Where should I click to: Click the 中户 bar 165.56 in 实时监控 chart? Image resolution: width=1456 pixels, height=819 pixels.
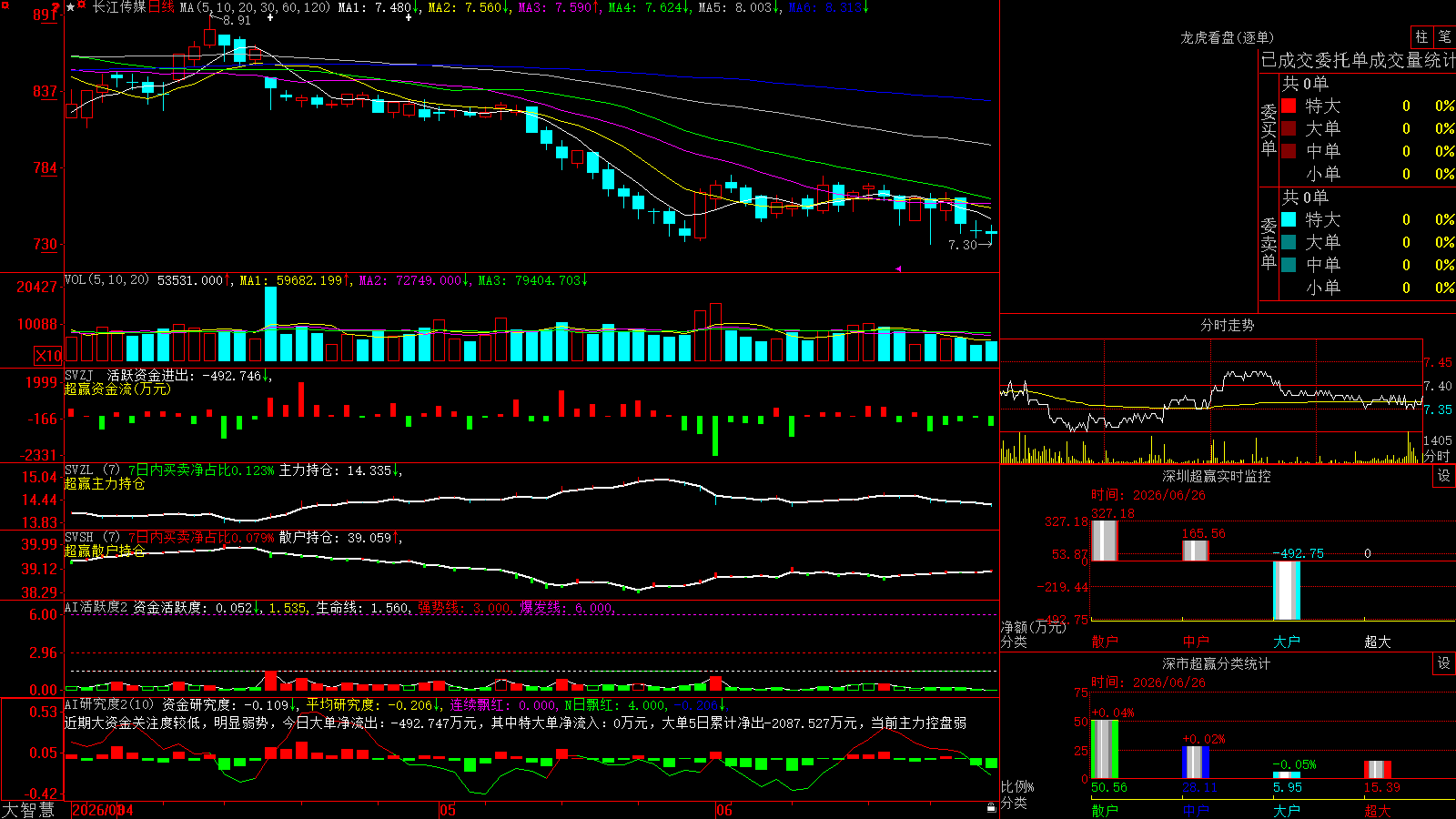pos(1195,551)
